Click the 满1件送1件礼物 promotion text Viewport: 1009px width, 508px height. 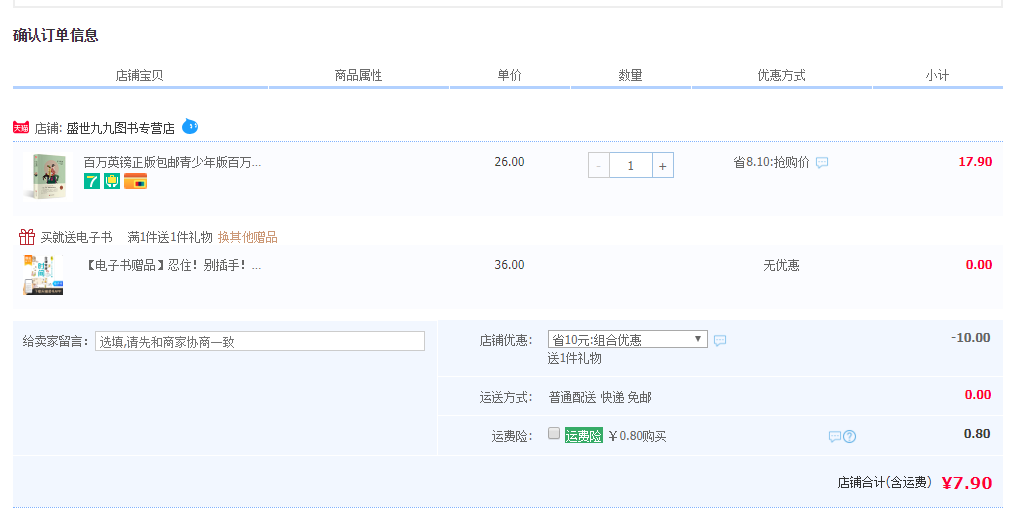(170, 238)
